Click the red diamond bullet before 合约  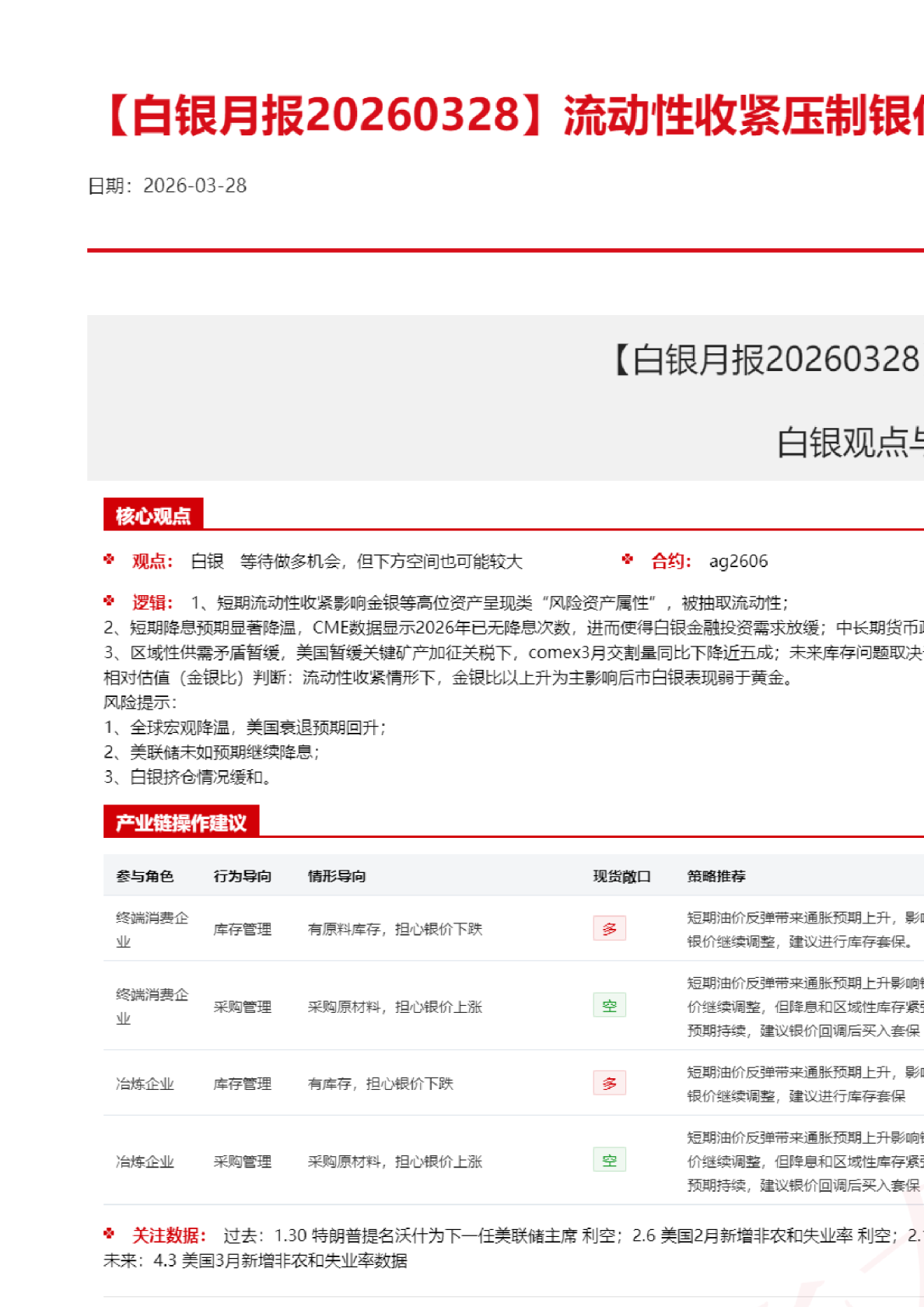[628, 559]
